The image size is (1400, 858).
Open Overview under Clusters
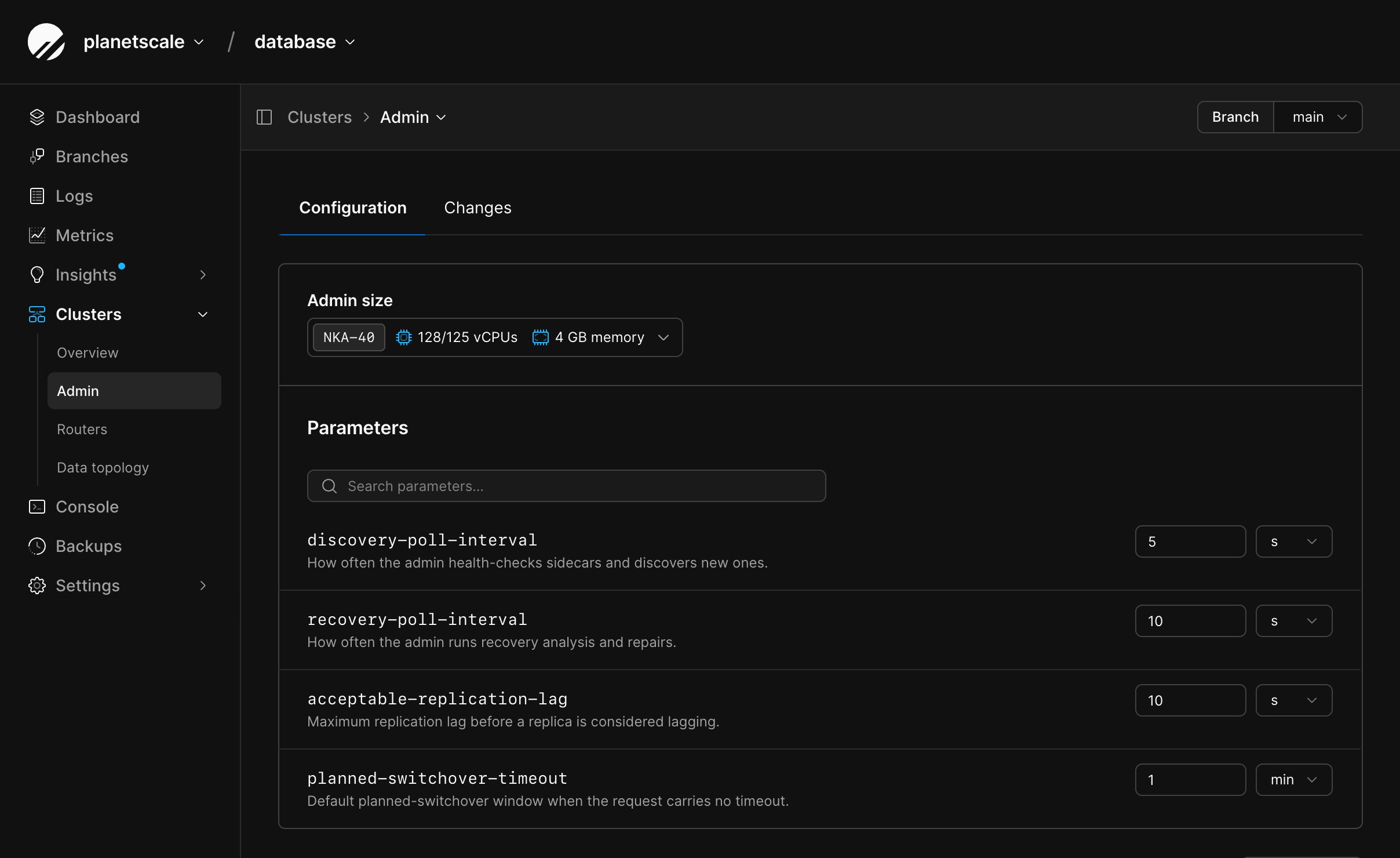click(x=87, y=352)
